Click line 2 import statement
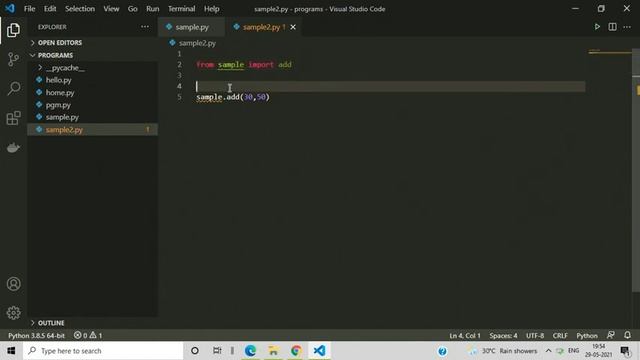The width and height of the screenshot is (640, 360). pyautogui.click(x=244, y=64)
